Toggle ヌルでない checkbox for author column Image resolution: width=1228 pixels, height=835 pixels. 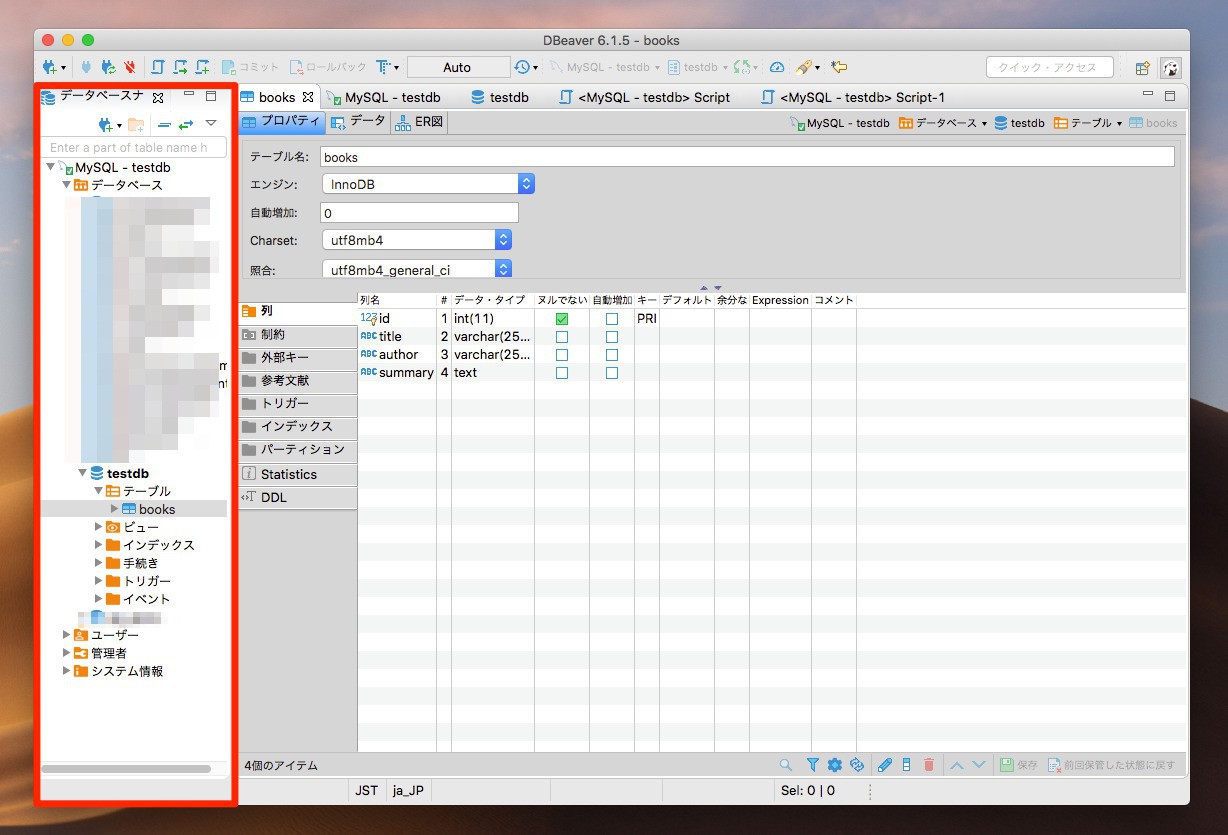pyautogui.click(x=562, y=354)
